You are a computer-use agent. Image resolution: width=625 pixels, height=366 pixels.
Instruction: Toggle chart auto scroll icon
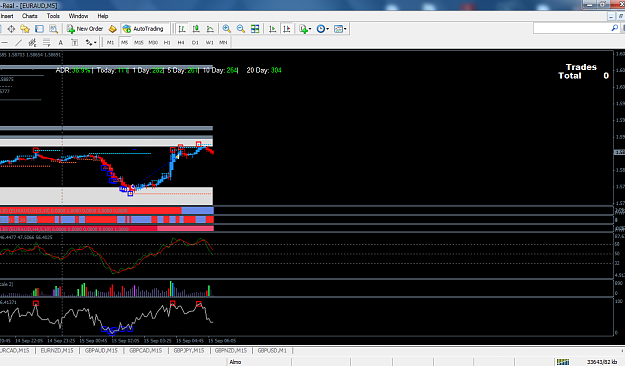coord(272,29)
